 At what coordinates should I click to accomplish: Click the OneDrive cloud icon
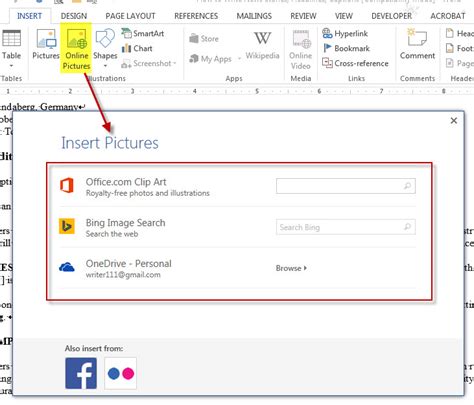pyautogui.click(x=67, y=267)
